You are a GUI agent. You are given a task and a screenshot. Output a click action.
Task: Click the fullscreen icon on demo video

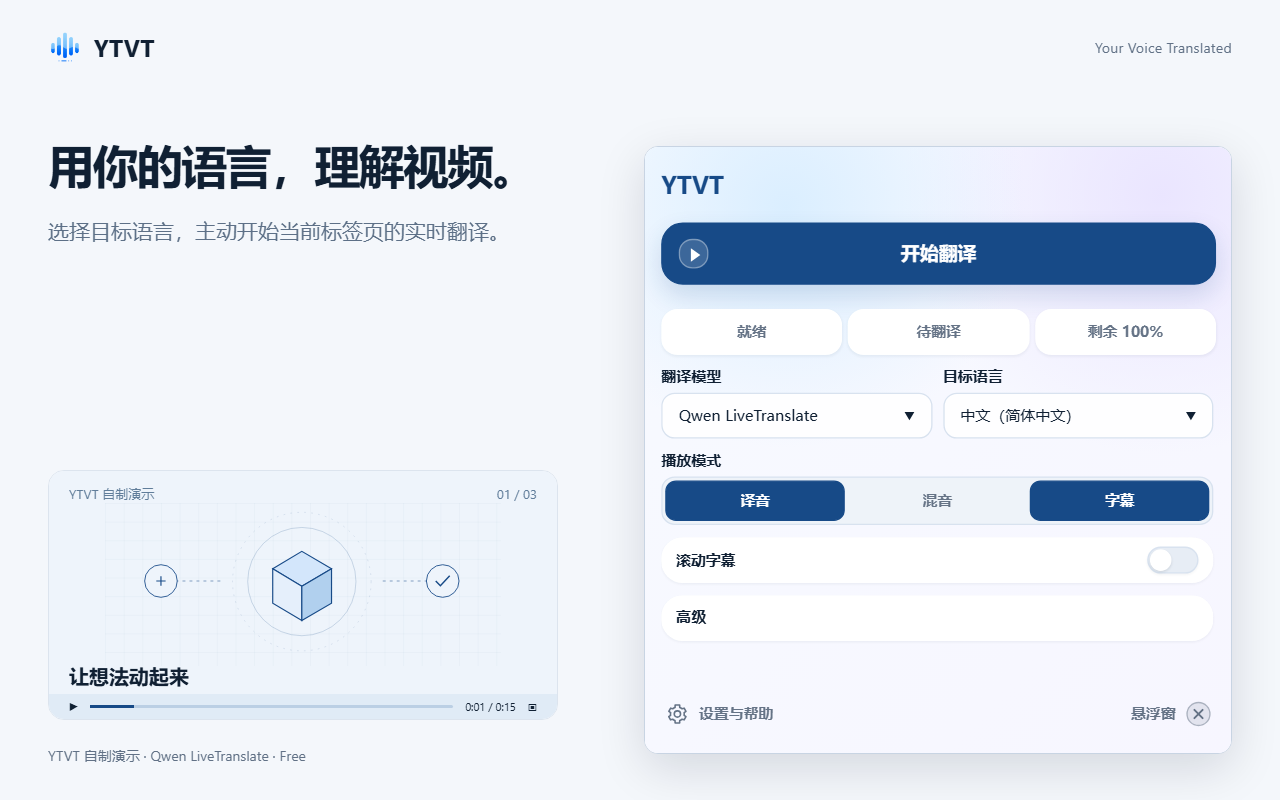(x=532, y=707)
